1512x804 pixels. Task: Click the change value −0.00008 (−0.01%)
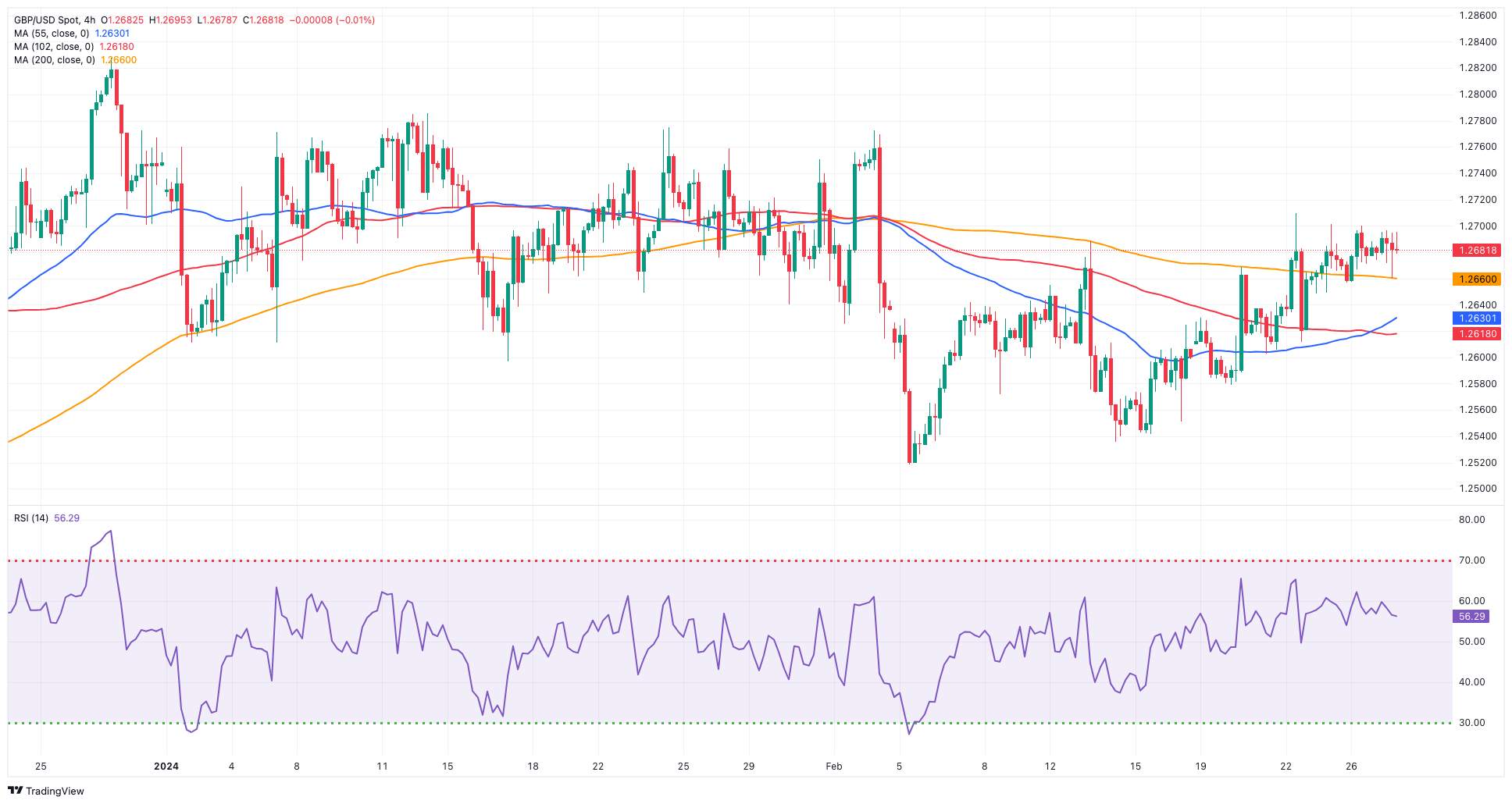coord(332,20)
